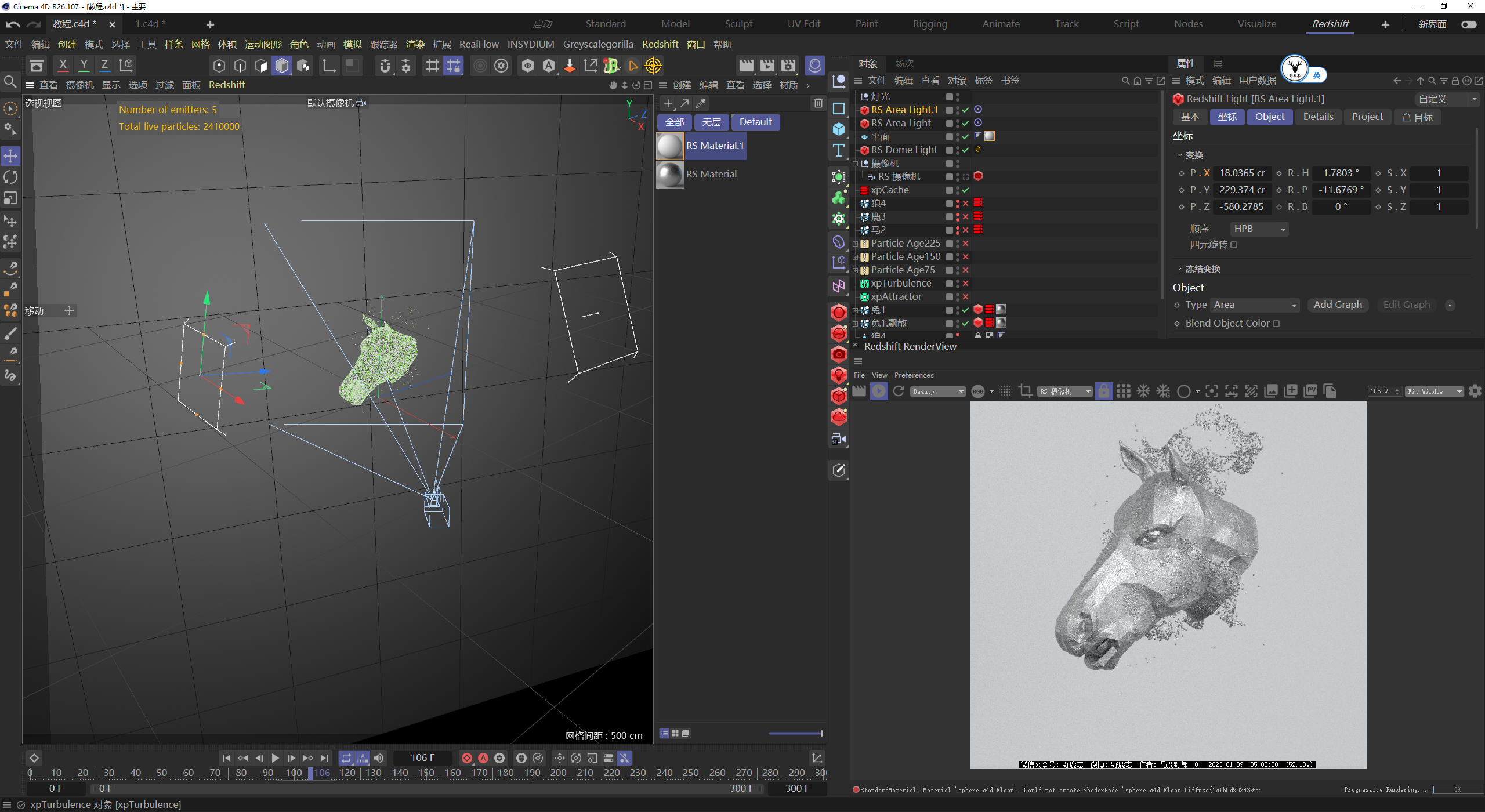Select the Rotate tool in left toolbar
The height and width of the screenshot is (812, 1485).
10,177
